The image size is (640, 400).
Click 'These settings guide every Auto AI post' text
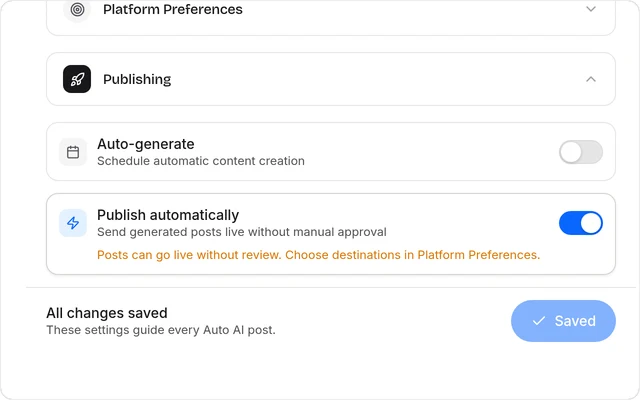tap(161, 330)
